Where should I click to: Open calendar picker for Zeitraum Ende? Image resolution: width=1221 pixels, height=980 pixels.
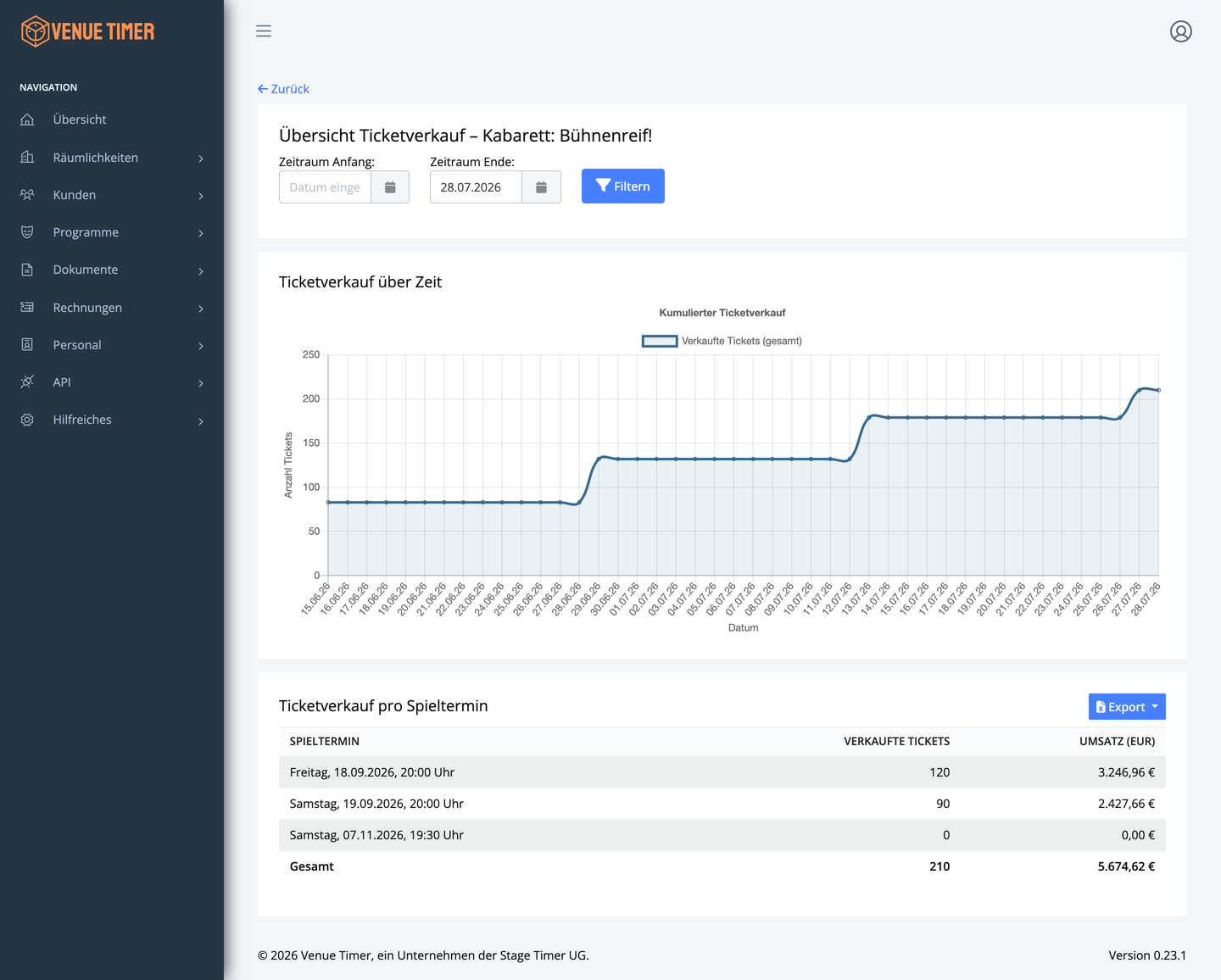point(541,187)
